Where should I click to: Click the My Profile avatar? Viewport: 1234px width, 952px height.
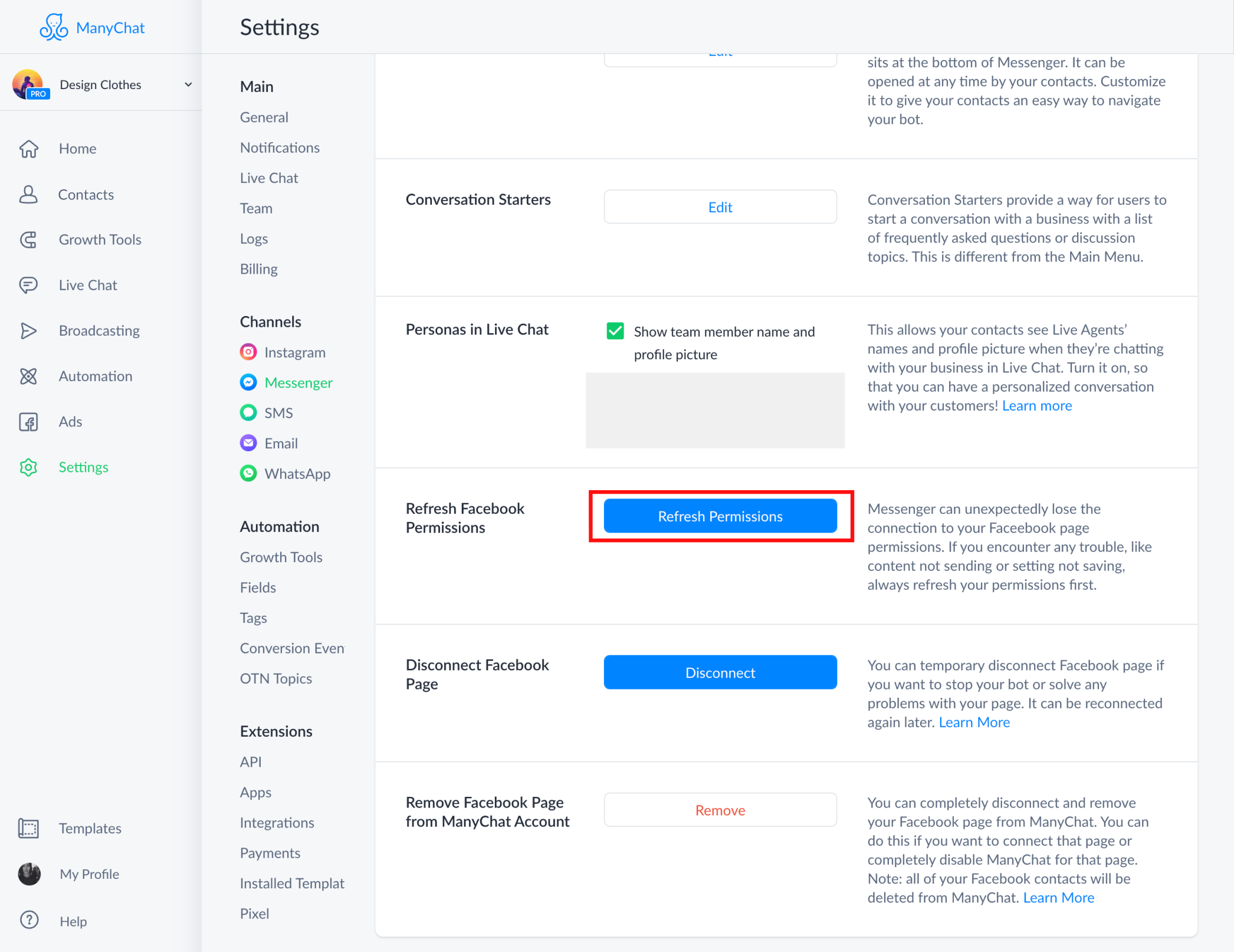coord(28,874)
